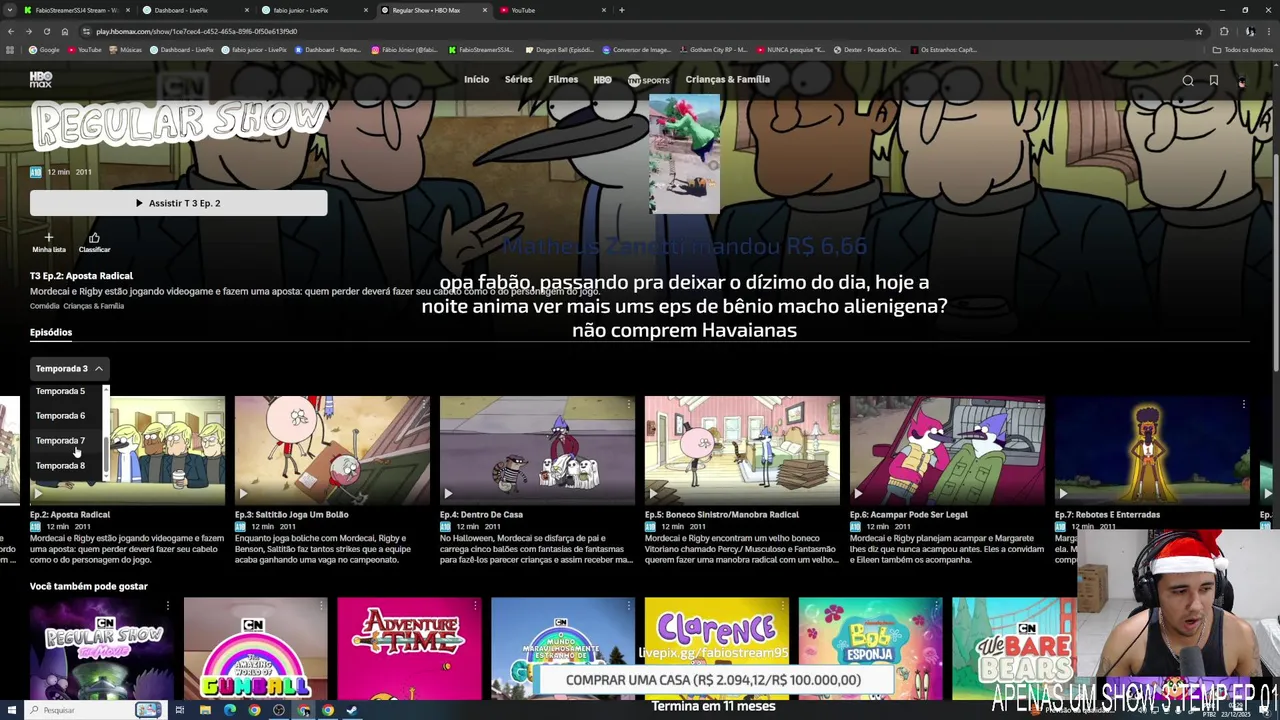Select Temporada 5 from season list
The height and width of the screenshot is (720, 1280).
click(60, 391)
